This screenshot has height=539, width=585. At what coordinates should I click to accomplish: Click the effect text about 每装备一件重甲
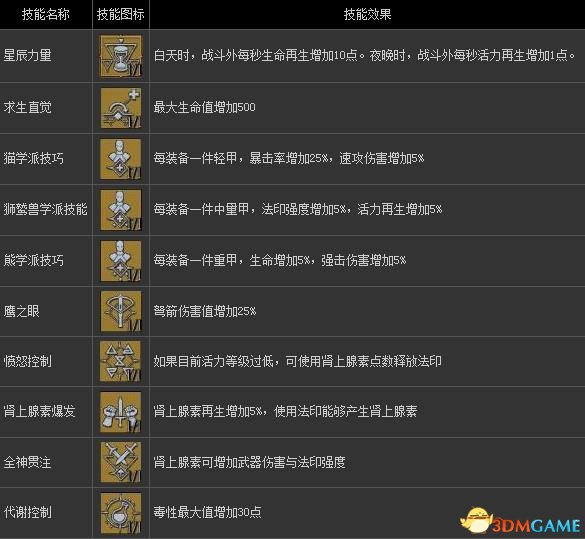tap(280, 260)
